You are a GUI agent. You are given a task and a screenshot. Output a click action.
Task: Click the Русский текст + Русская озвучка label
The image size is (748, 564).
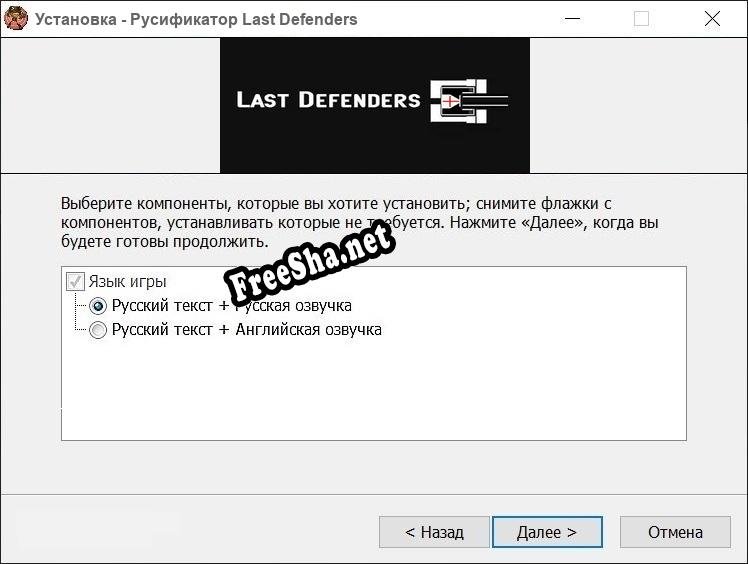(232, 305)
